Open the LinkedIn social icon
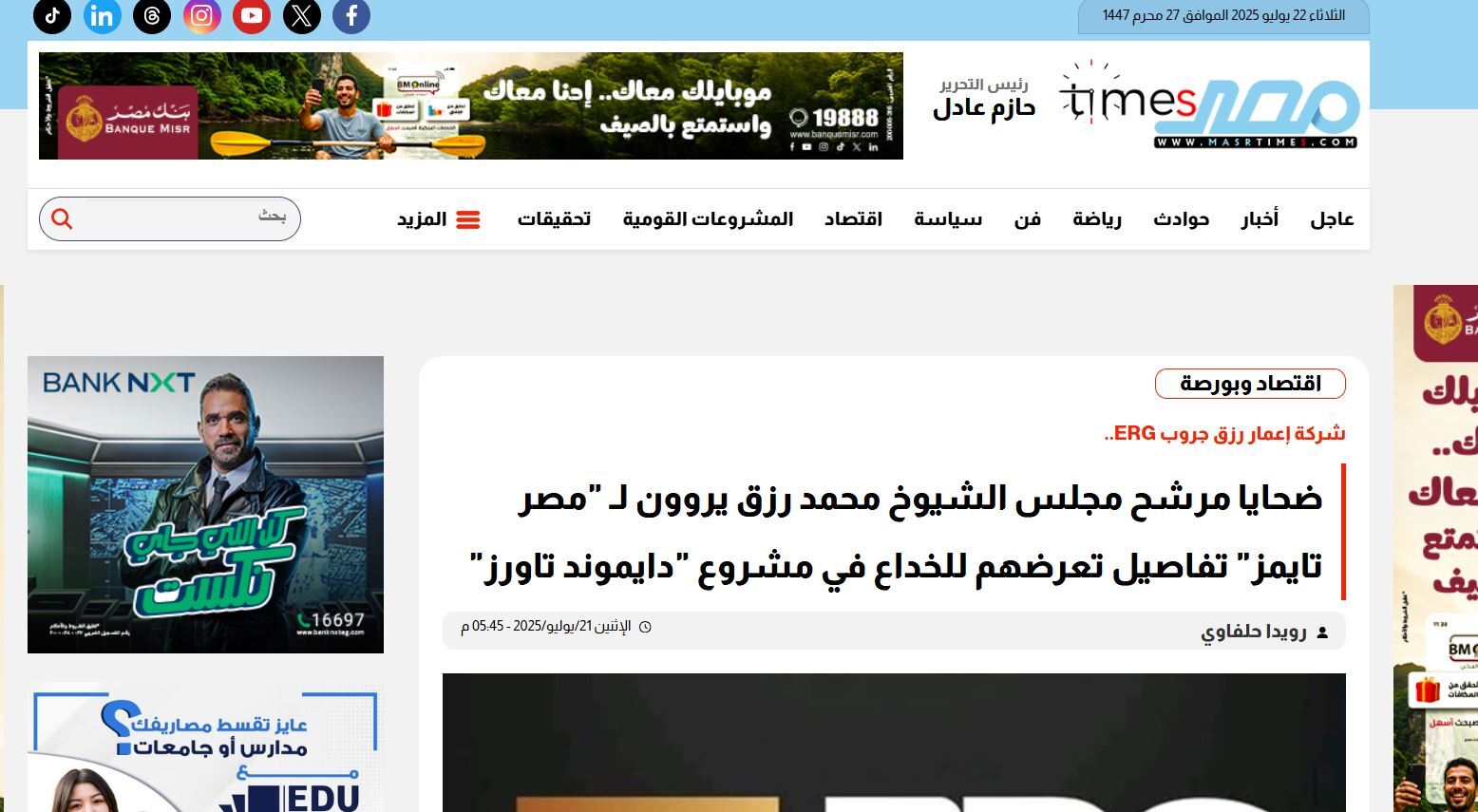1478x812 pixels. (103, 15)
